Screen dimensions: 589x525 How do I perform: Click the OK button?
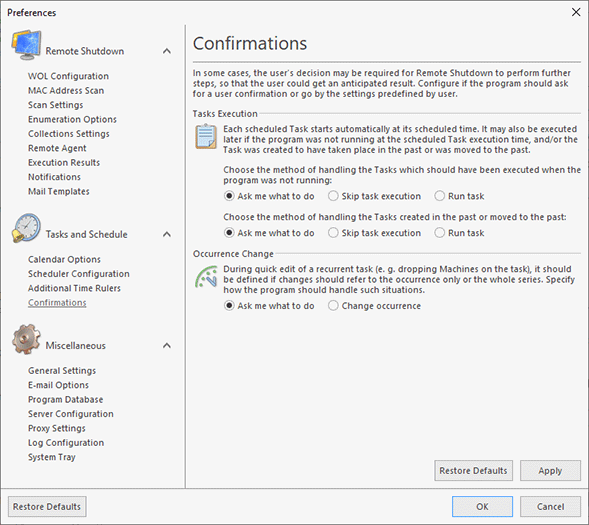(482, 507)
